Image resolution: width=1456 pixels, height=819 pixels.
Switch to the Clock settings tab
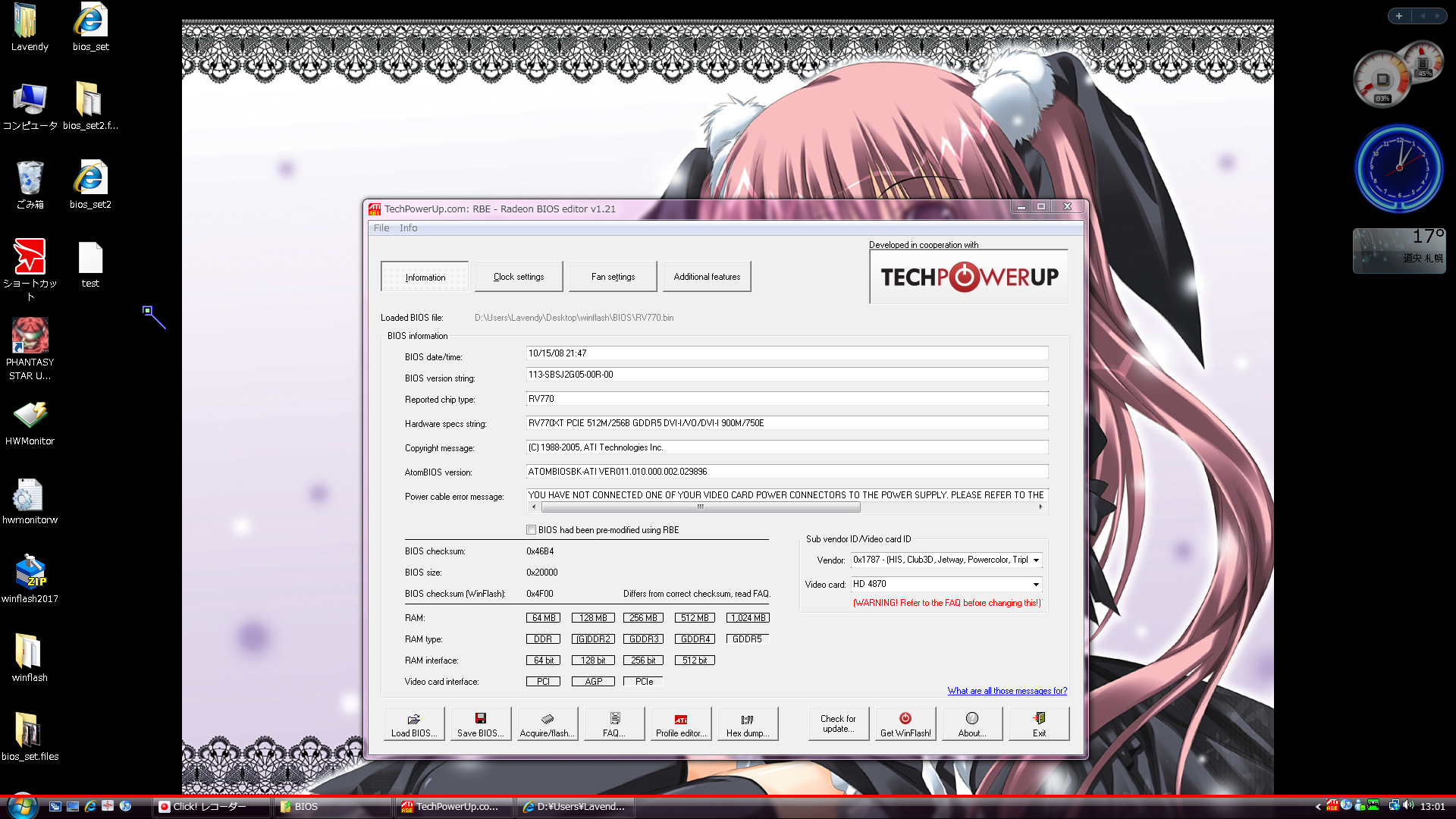pyautogui.click(x=519, y=277)
